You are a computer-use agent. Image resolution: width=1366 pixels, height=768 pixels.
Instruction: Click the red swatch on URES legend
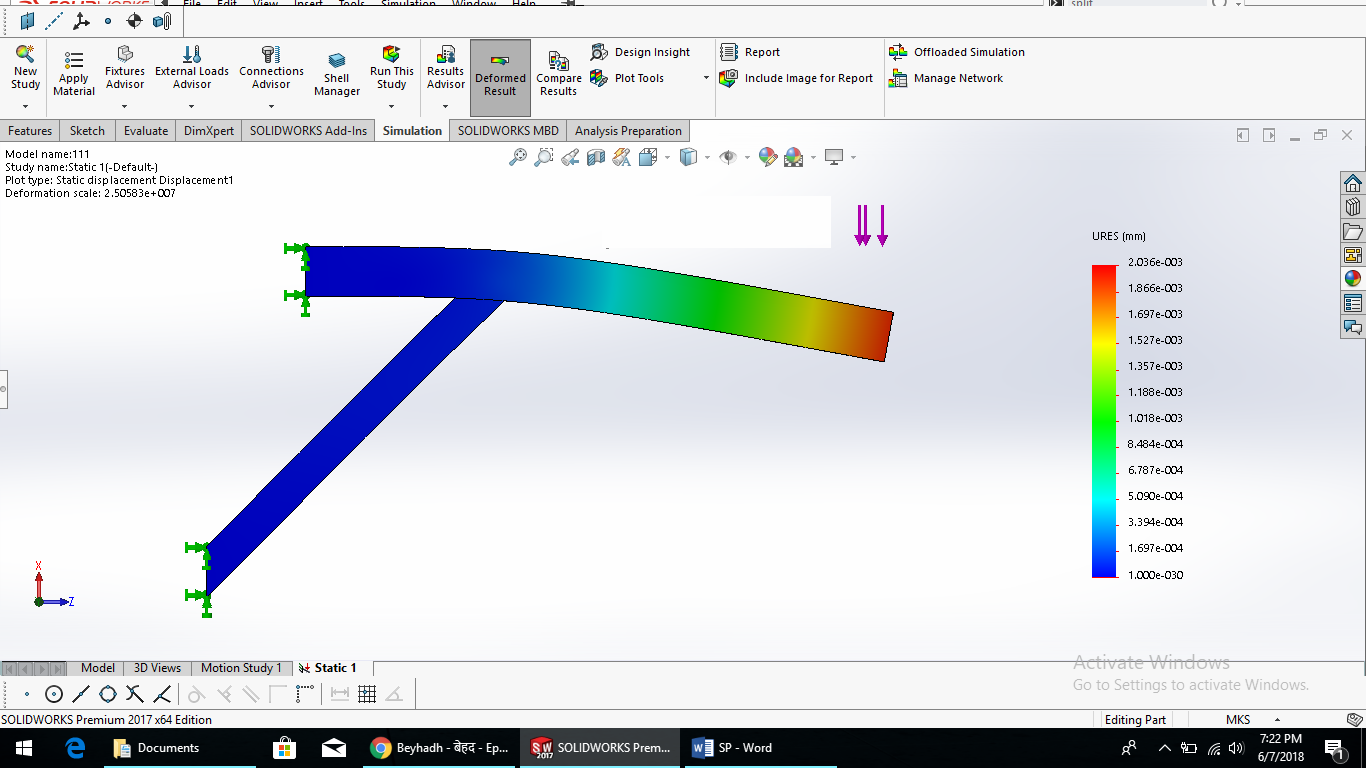pos(1104,271)
